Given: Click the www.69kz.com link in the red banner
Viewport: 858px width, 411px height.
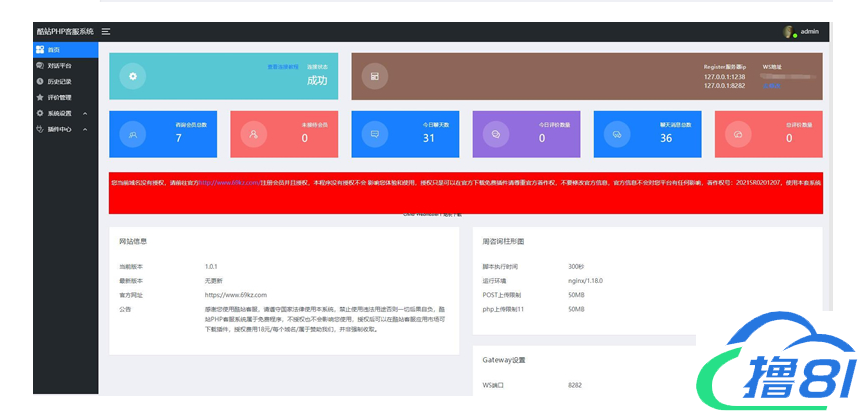Looking at the screenshot, I should point(231,183).
